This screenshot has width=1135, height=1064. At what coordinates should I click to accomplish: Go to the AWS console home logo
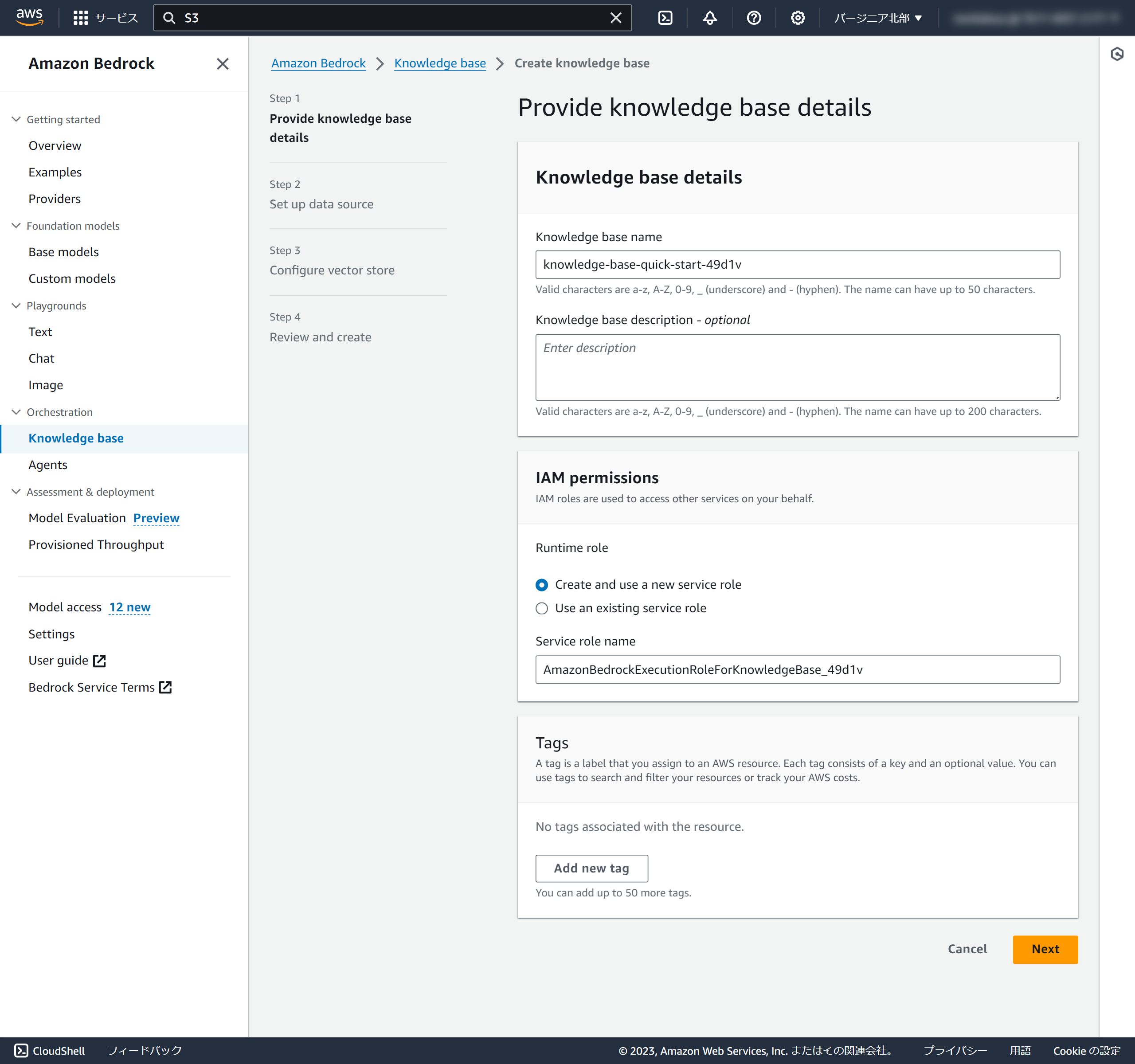click(30, 17)
